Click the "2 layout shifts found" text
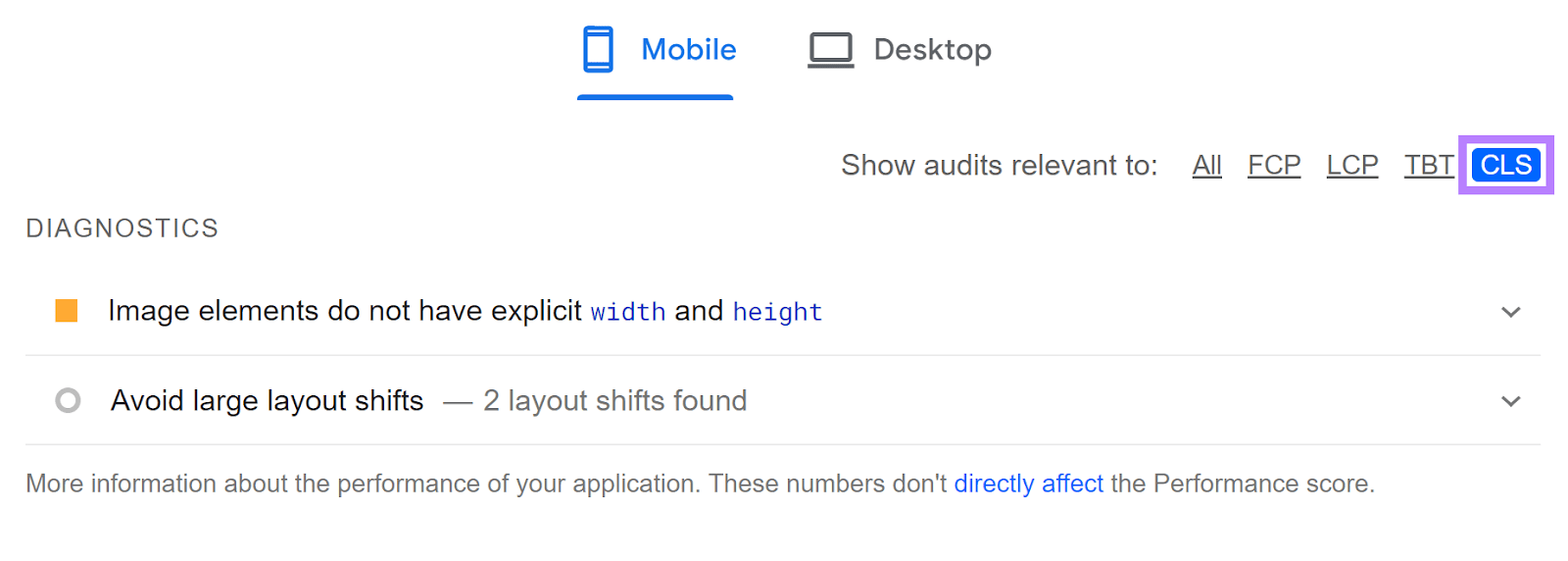The width and height of the screenshot is (1568, 561). click(614, 400)
